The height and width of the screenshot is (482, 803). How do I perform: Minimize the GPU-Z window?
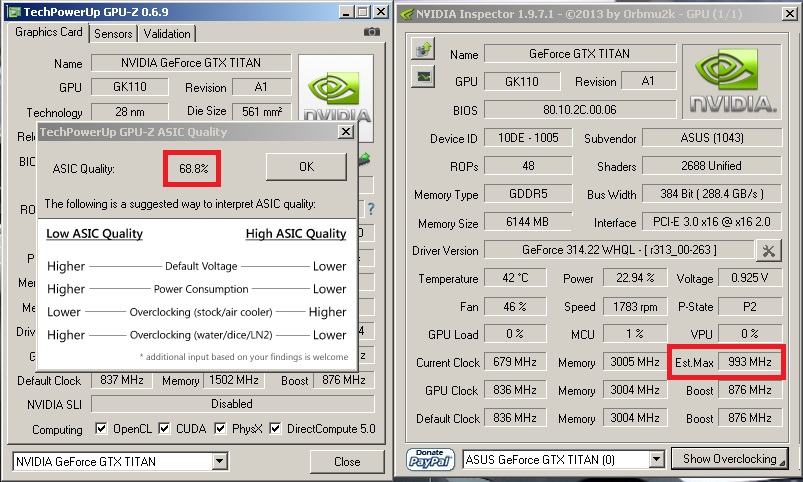[346, 12]
